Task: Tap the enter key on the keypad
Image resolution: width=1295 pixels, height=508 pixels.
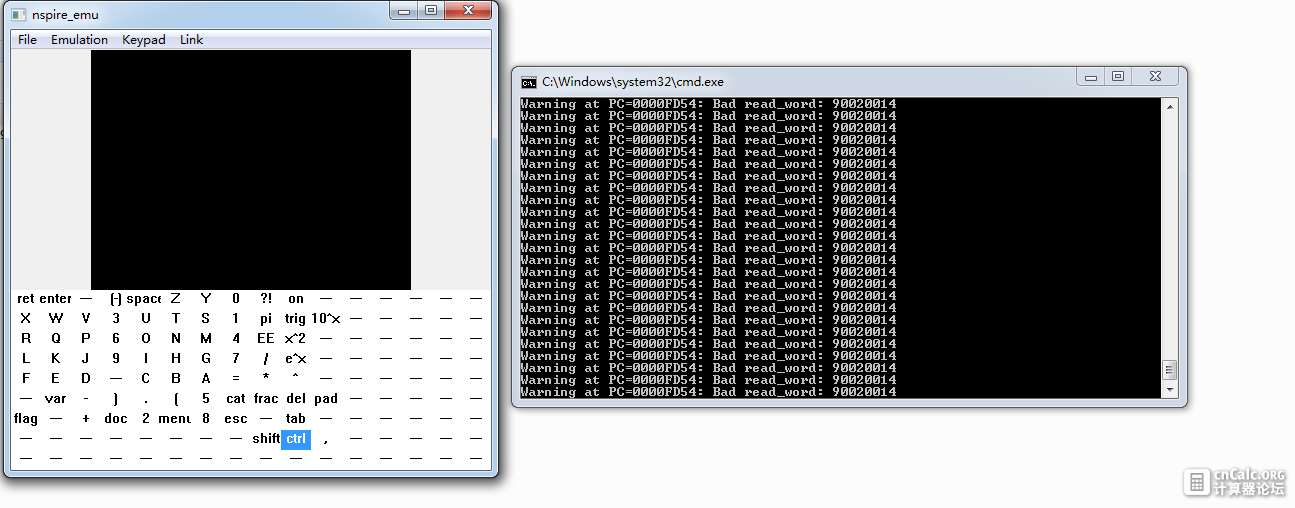Action: pos(56,299)
